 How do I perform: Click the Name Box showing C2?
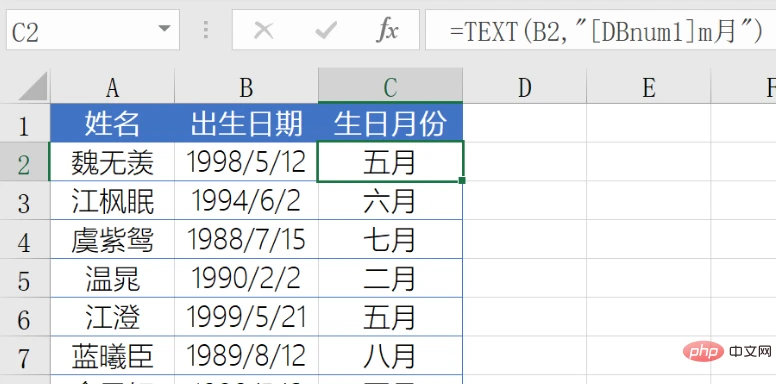click(x=93, y=31)
